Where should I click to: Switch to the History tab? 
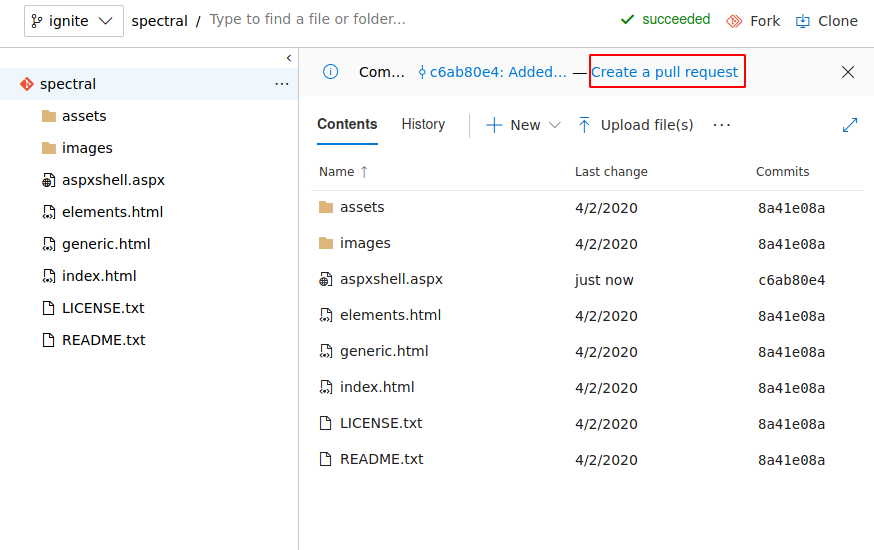click(423, 124)
